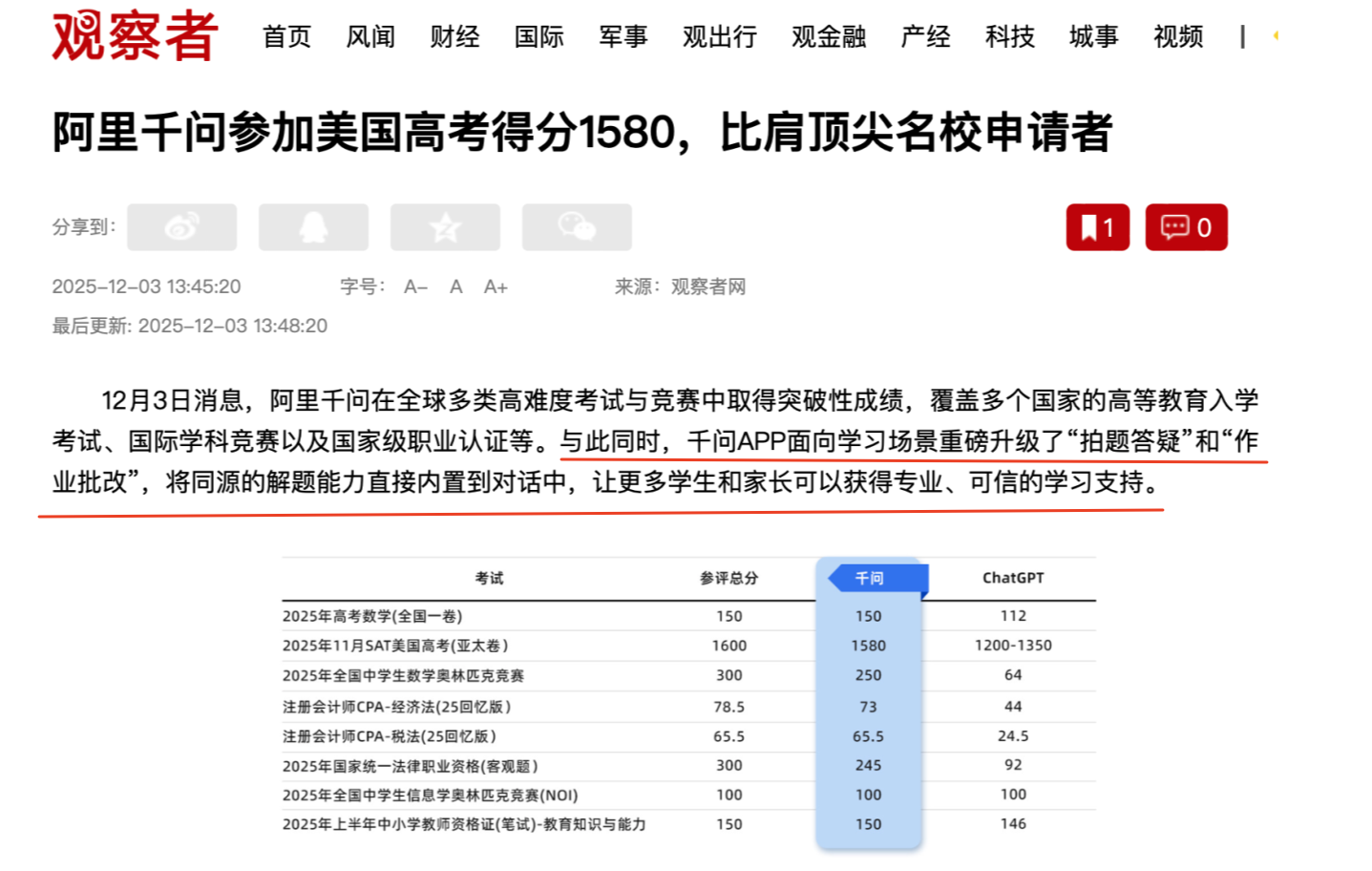The width and height of the screenshot is (1372, 871).
Task: Switch to the 科技 channel
Action: click(x=1009, y=37)
